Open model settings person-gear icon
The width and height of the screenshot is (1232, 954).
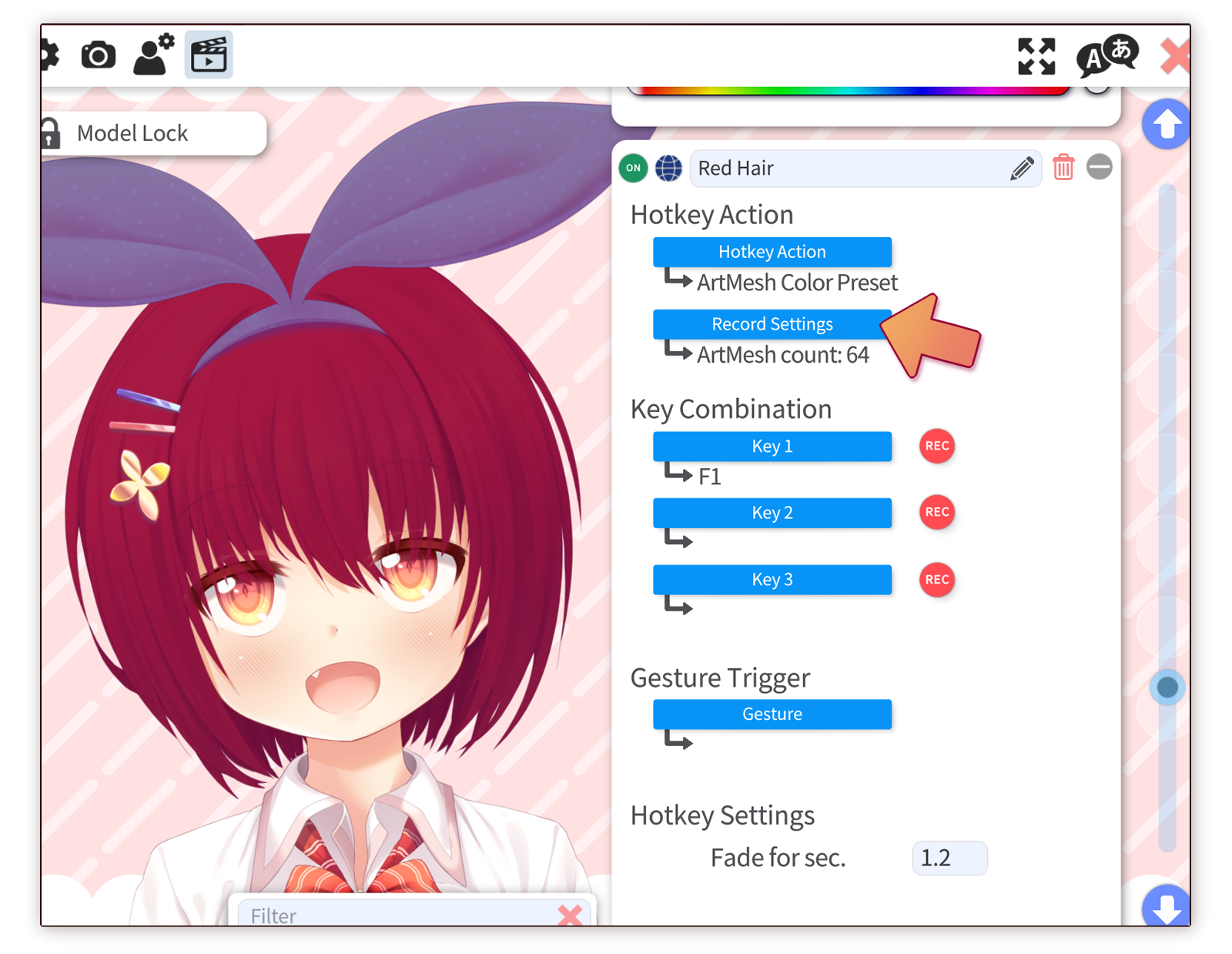pos(154,54)
